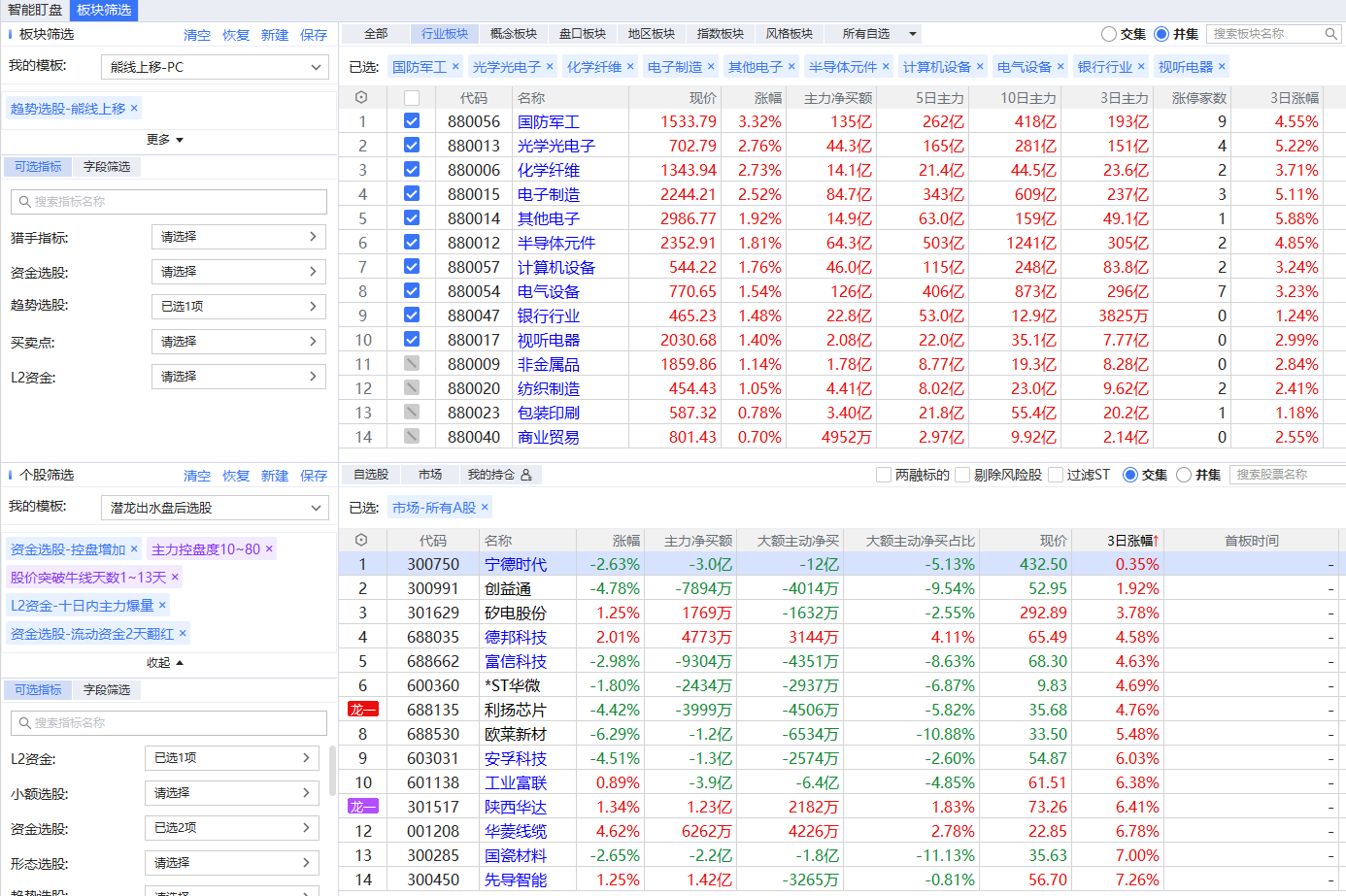
Task: Uncheck the 国防军工 row checkbox
Action: point(412,121)
